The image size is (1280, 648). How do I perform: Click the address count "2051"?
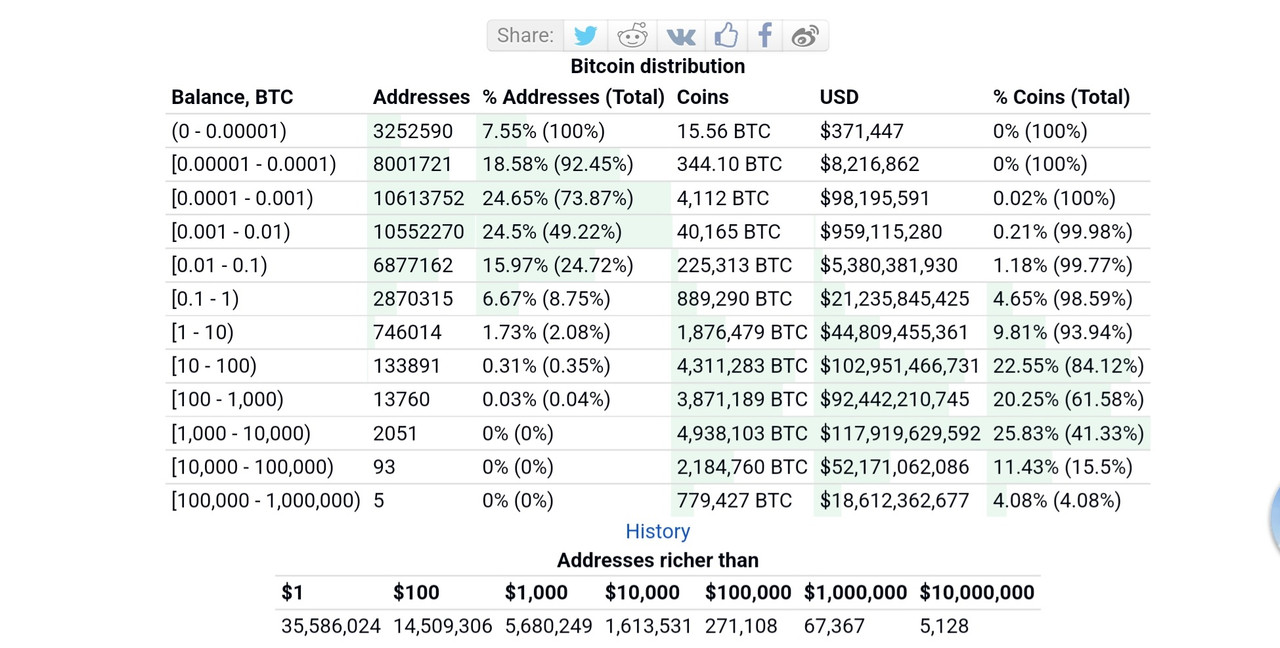click(395, 433)
